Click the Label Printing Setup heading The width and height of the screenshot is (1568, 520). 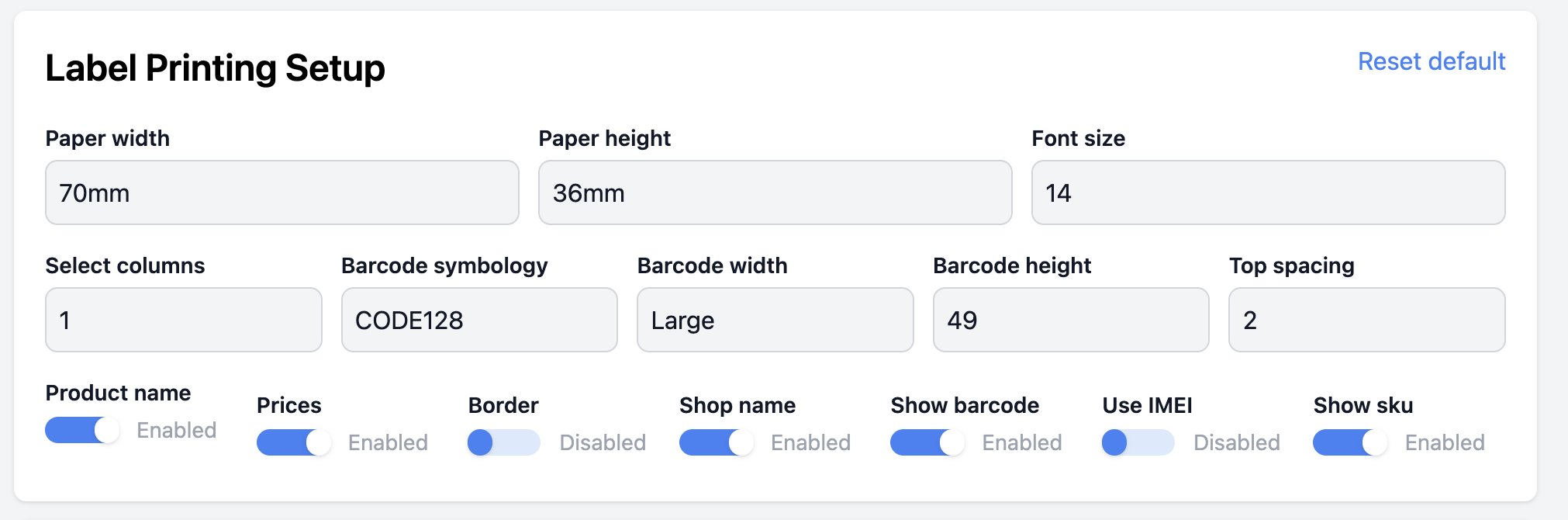tap(215, 68)
